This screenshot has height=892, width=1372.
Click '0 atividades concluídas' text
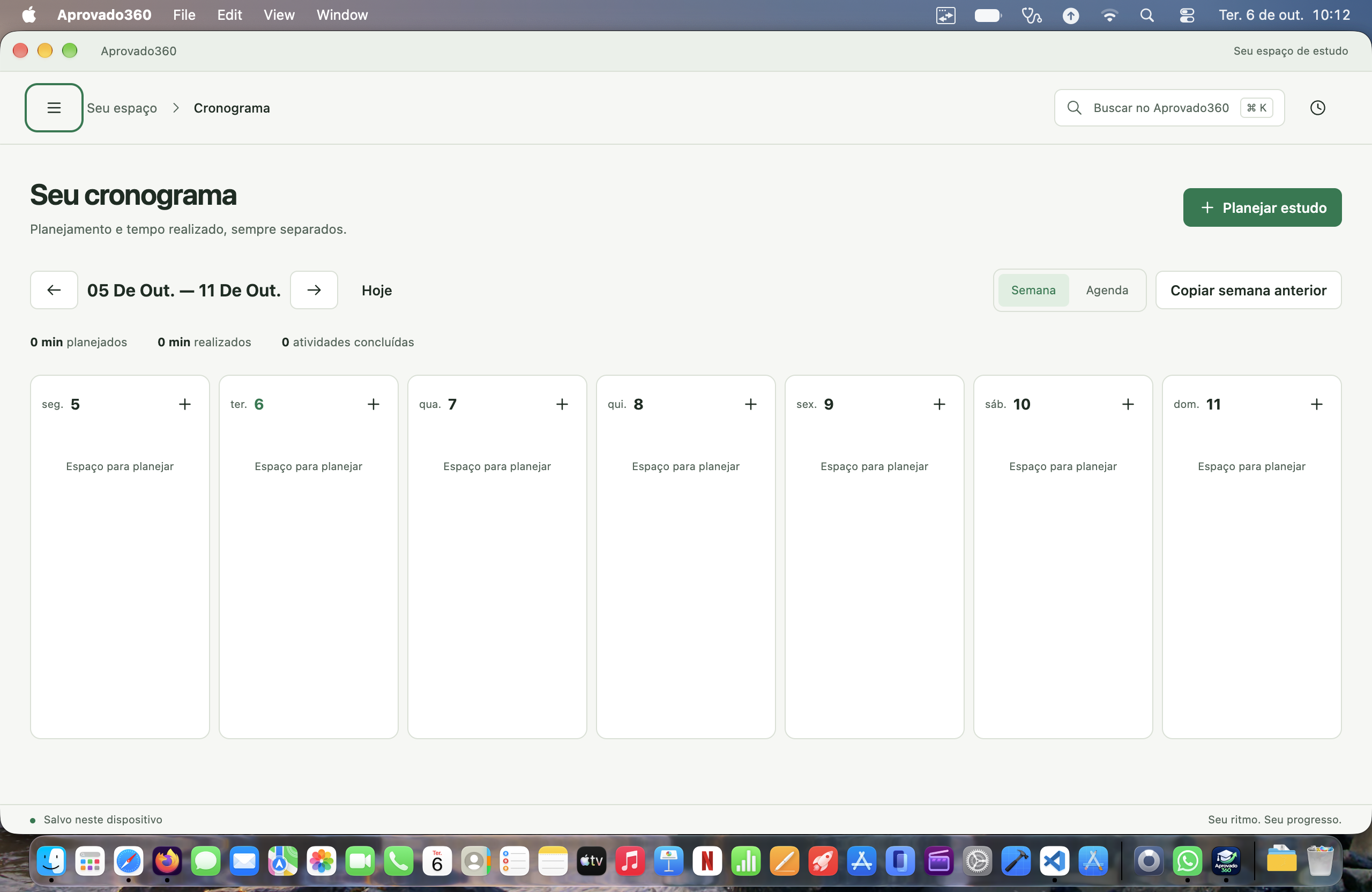click(x=348, y=342)
